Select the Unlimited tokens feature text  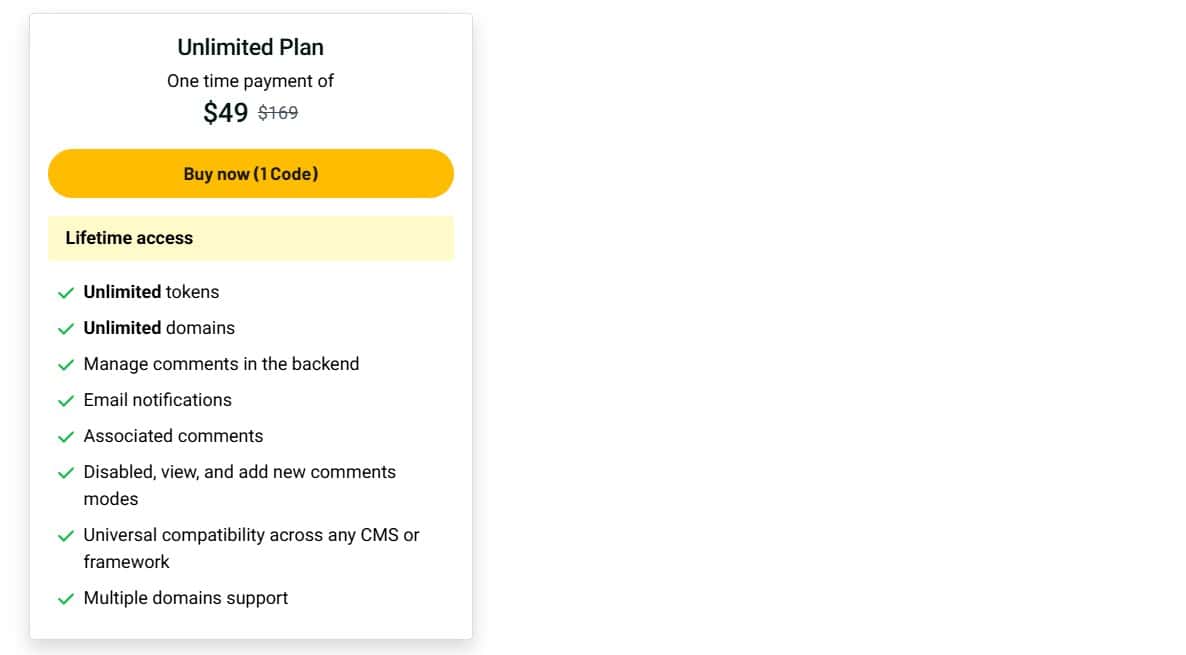click(151, 292)
